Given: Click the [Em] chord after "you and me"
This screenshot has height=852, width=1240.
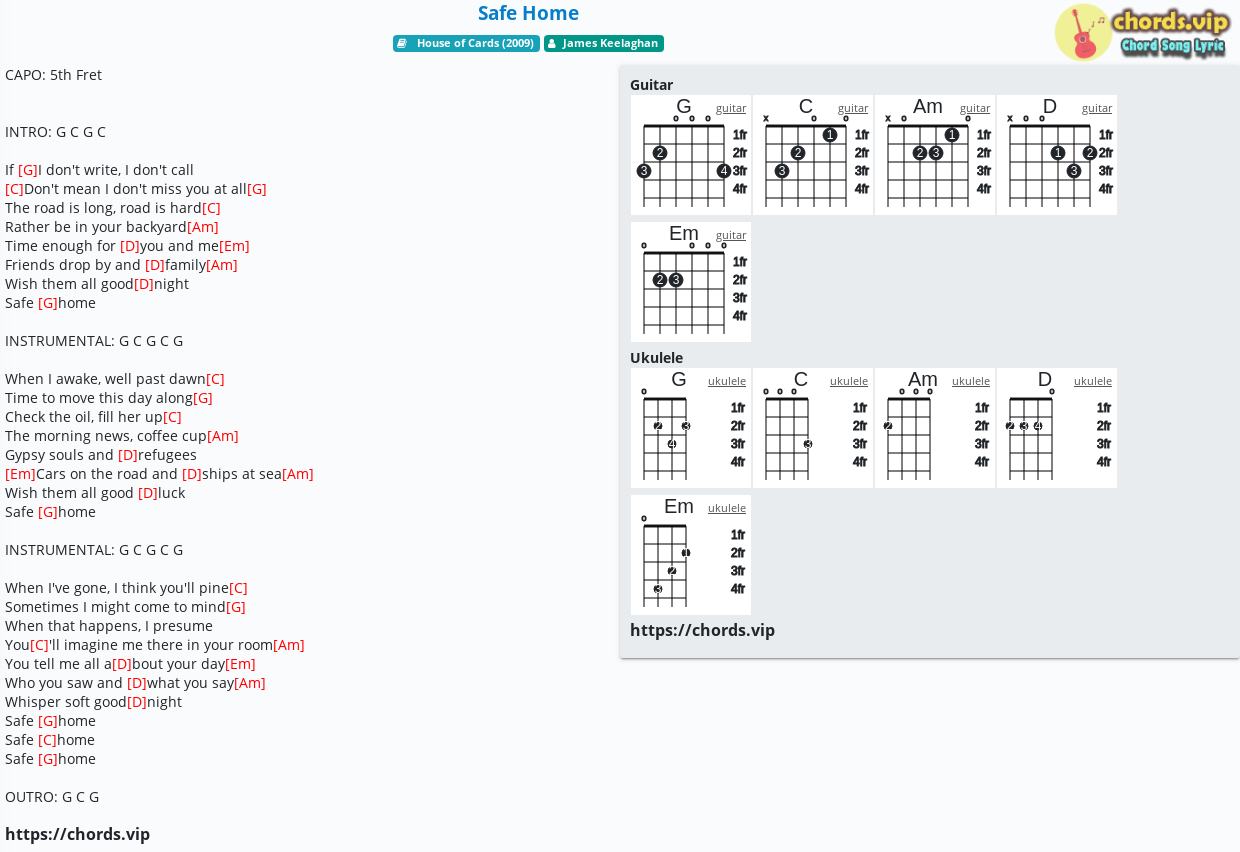Looking at the screenshot, I should point(234,246).
